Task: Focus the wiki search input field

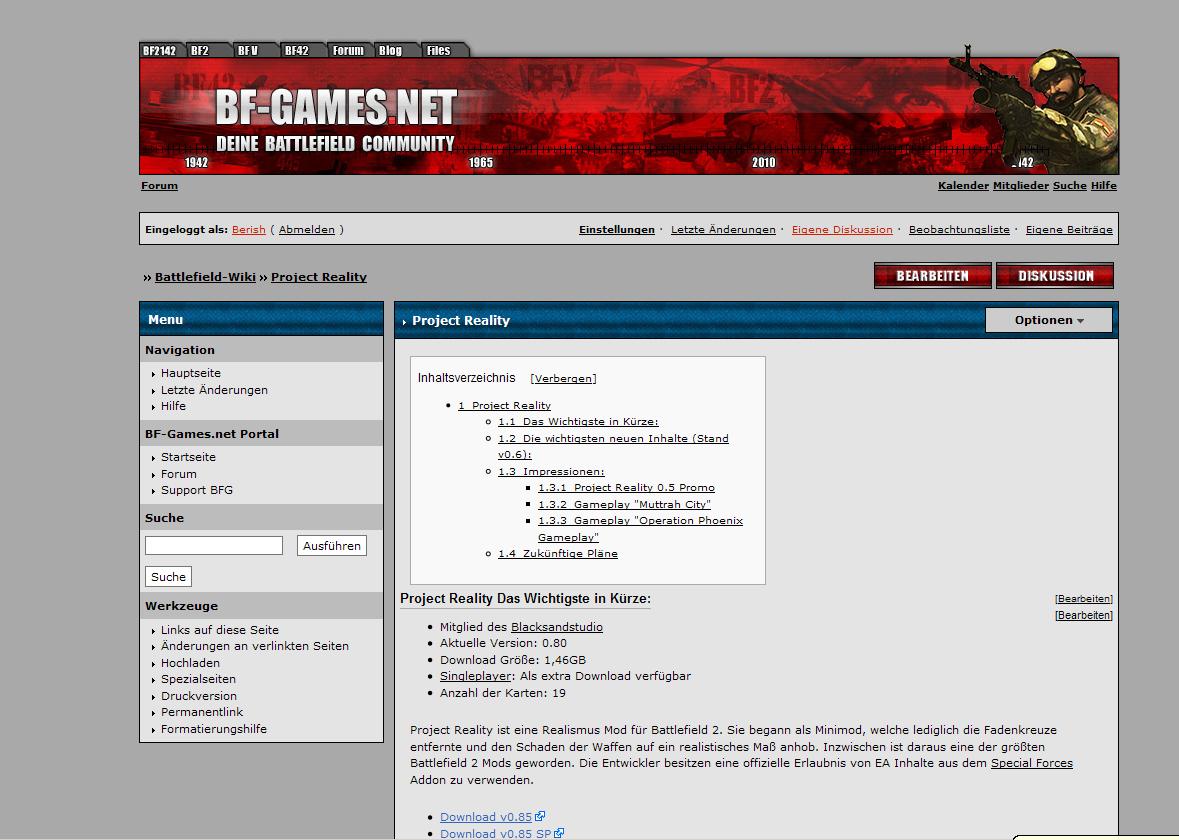Action: pos(214,545)
